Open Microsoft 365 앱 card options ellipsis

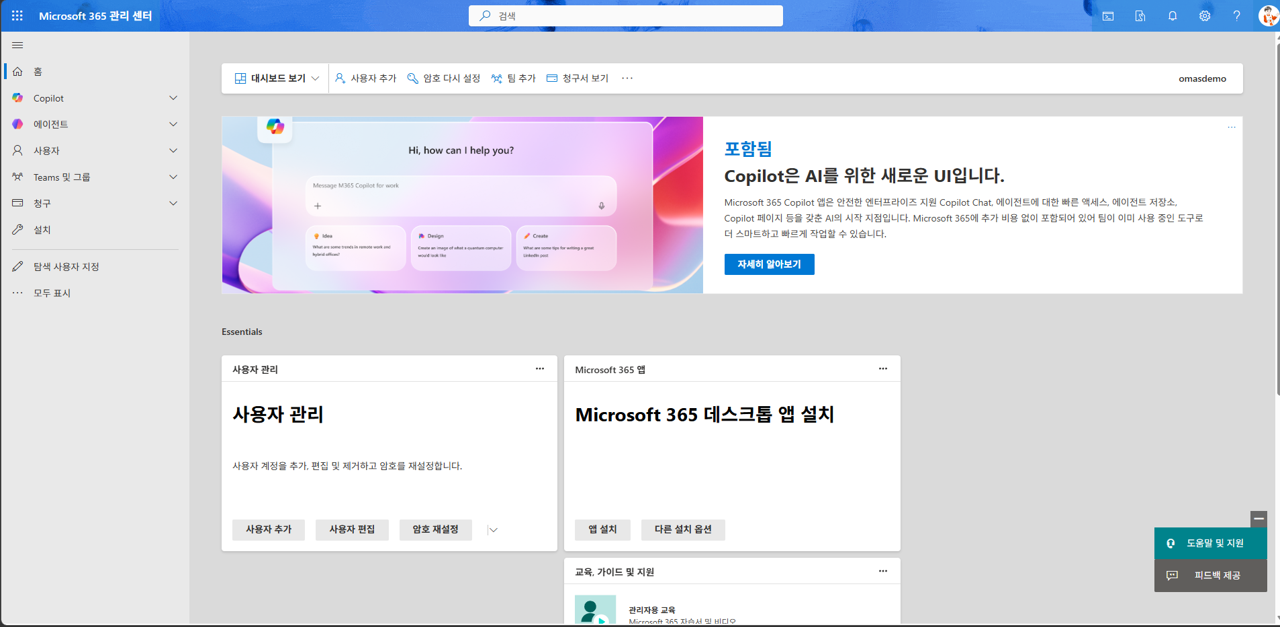[883, 369]
